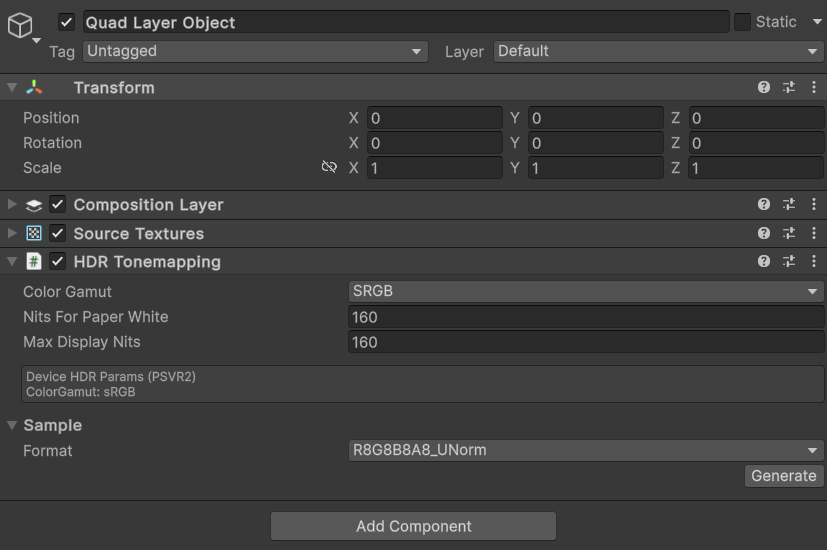Click the GameObject cube icon
Viewport: 827px width, 550px height.
[x=20, y=26]
